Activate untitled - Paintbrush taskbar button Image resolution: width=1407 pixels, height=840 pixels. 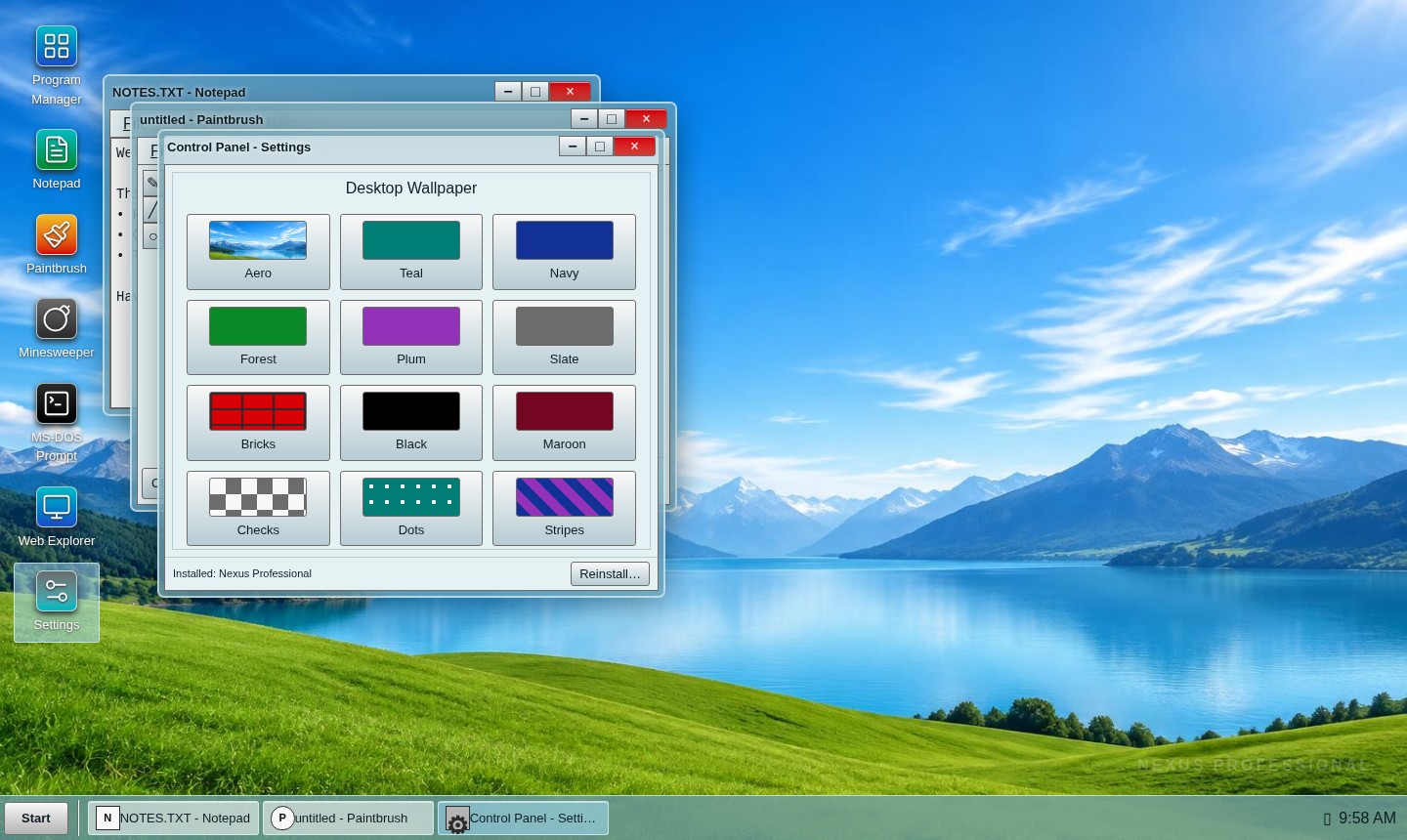348,819
